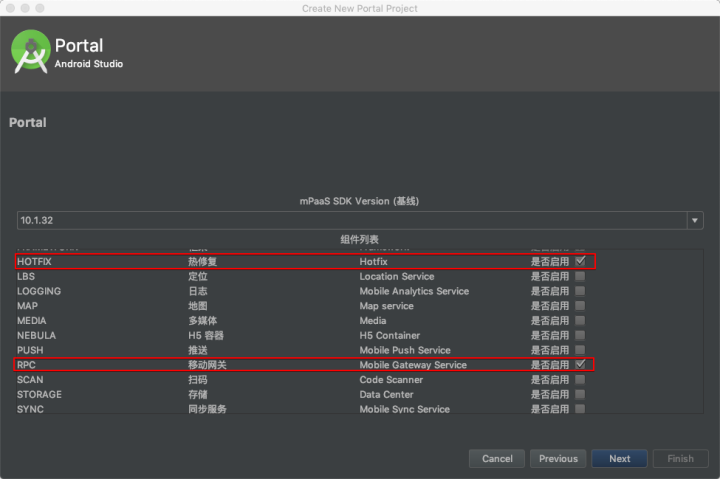This screenshot has width=720, height=479.
Task: Check the STORAGE Data Center checkbox
Action: 580,394
